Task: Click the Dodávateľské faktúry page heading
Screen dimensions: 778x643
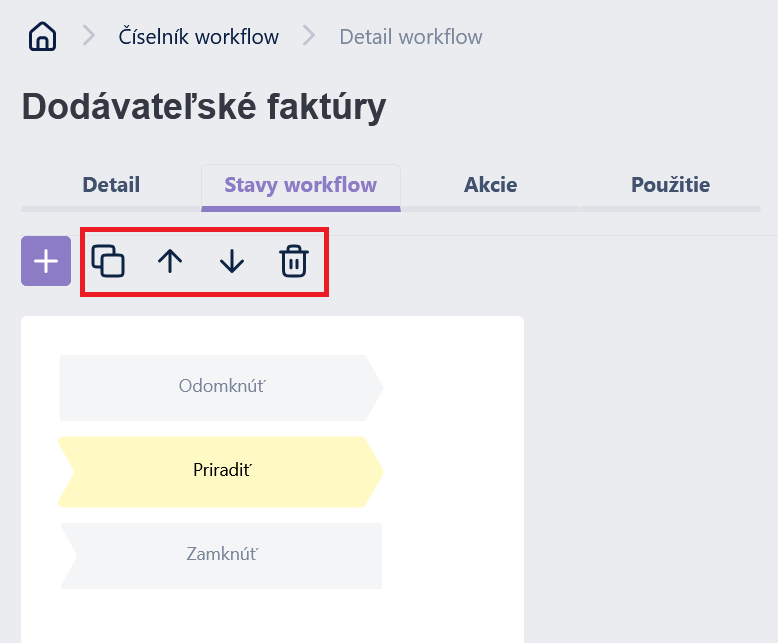Action: [204, 107]
